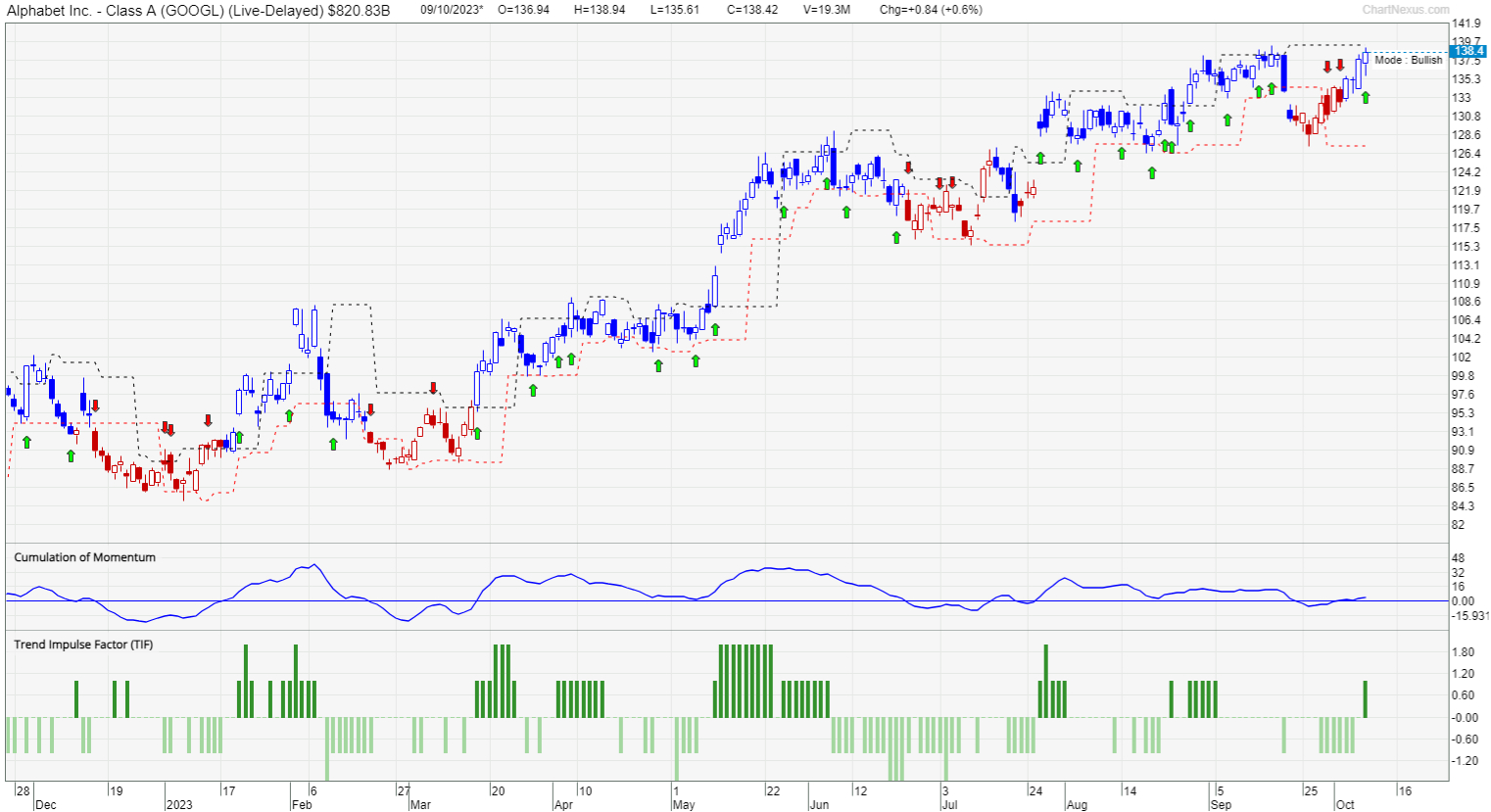1491x812 pixels.
Task: Click the 99.8 price axis label
Action: 1464,376
